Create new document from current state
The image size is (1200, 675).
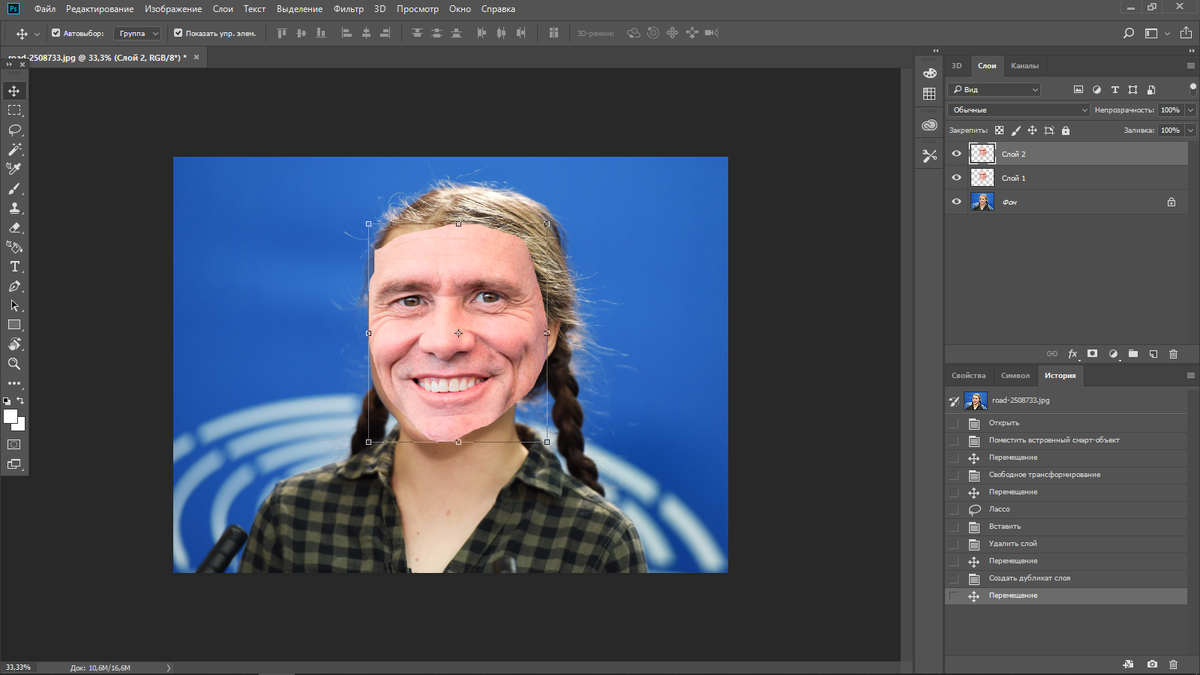(x=1129, y=664)
